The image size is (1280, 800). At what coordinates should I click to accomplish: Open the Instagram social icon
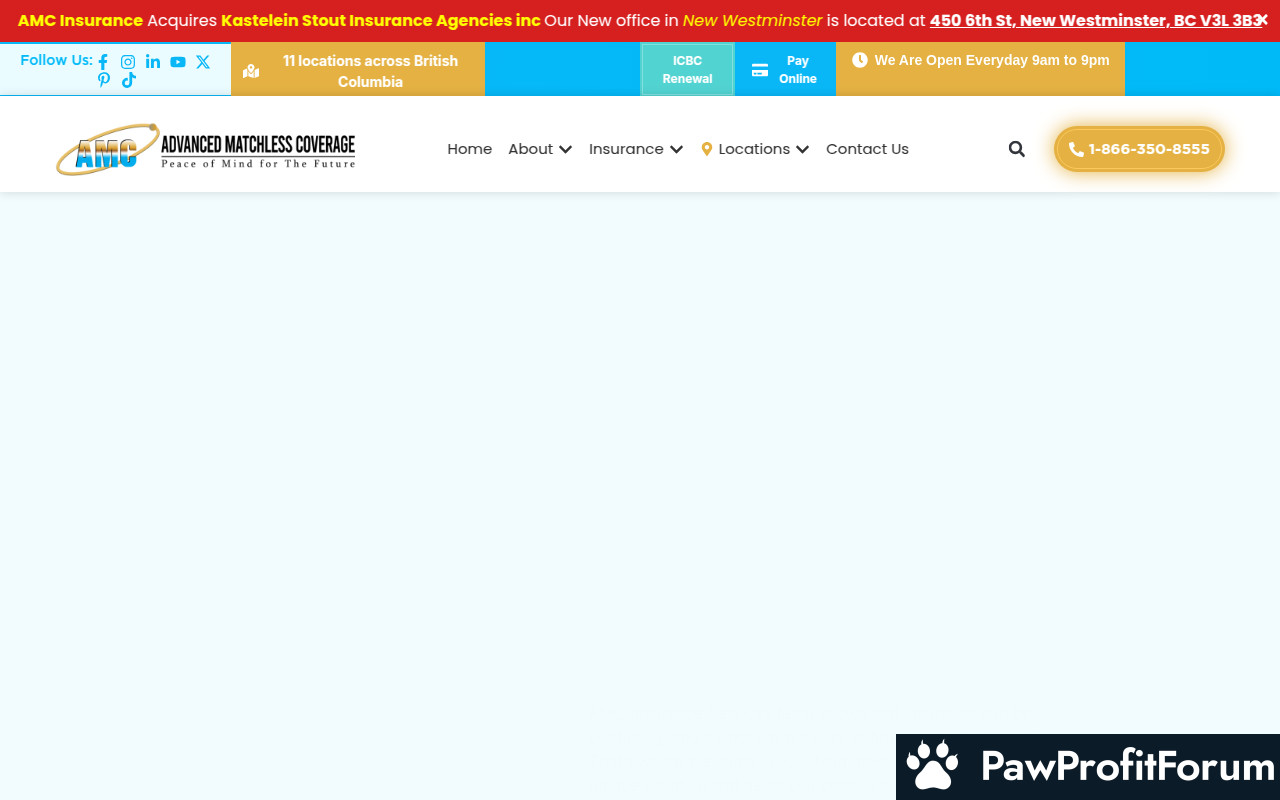click(x=128, y=62)
